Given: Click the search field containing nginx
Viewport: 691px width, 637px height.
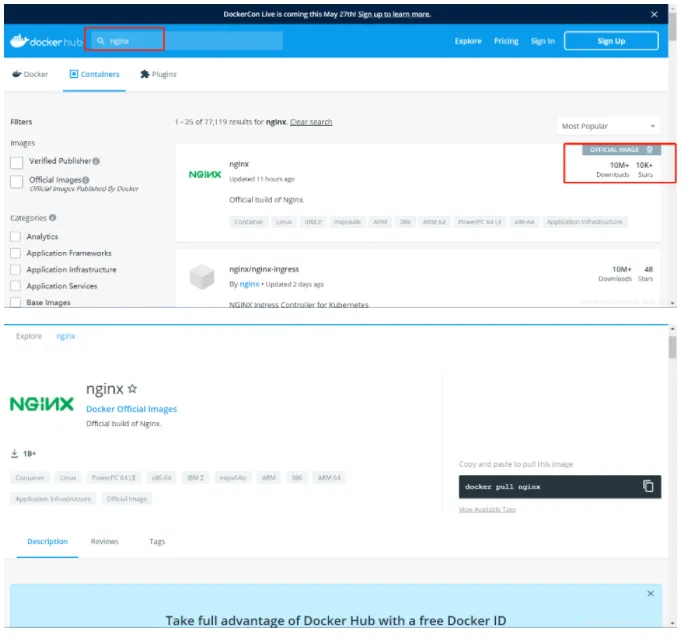Looking at the screenshot, I should 184,41.
